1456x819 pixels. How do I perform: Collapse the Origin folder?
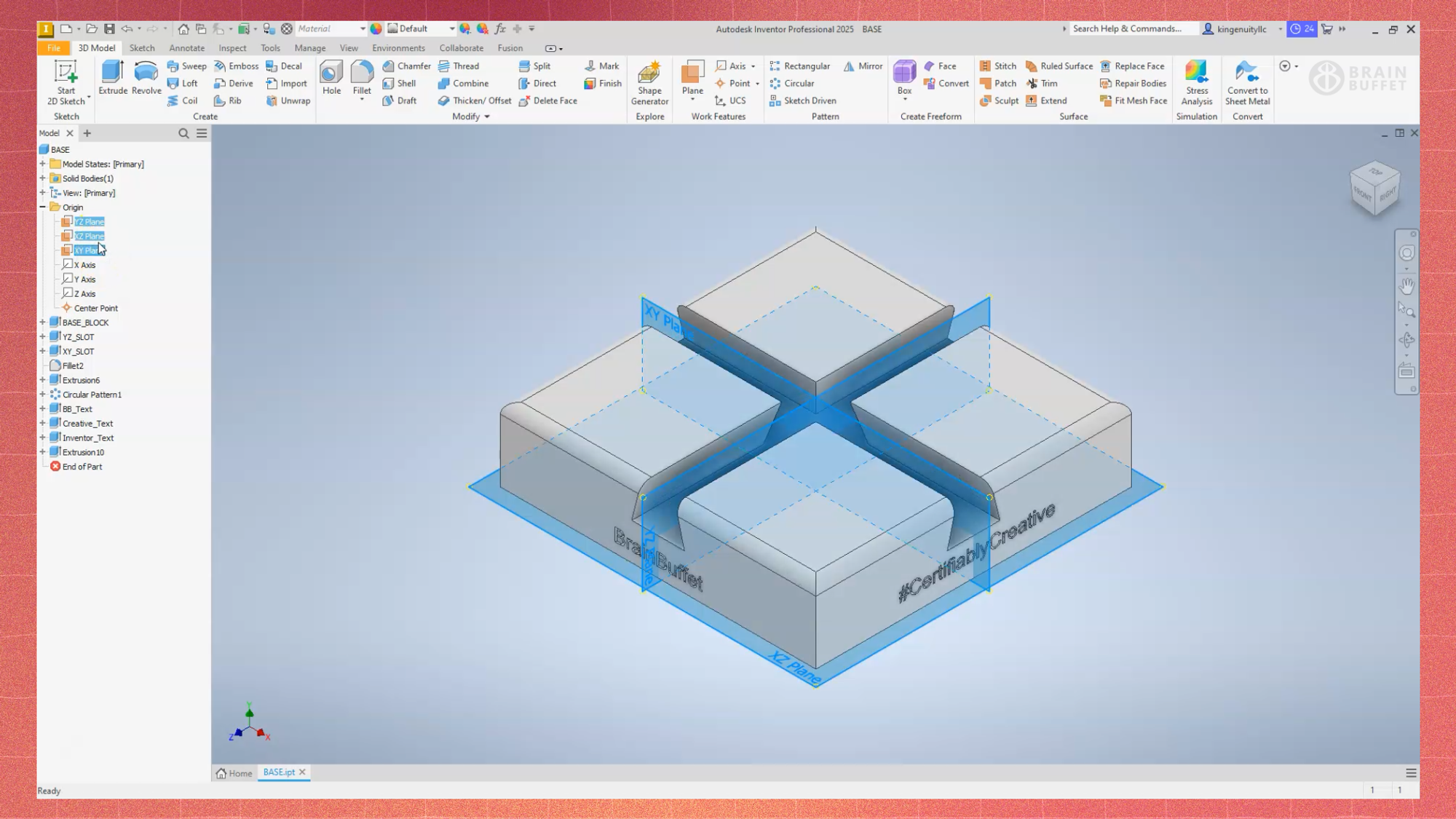coord(43,207)
